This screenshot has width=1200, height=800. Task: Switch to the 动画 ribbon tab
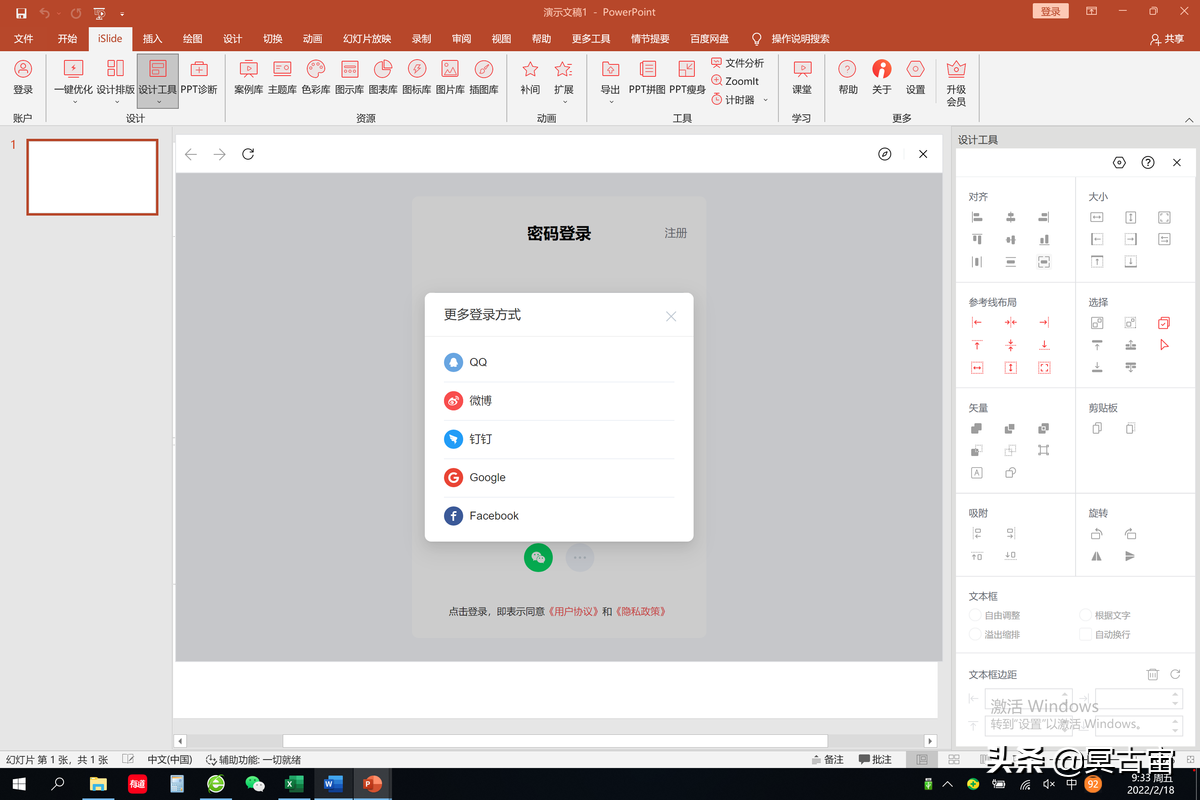click(313, 39)
